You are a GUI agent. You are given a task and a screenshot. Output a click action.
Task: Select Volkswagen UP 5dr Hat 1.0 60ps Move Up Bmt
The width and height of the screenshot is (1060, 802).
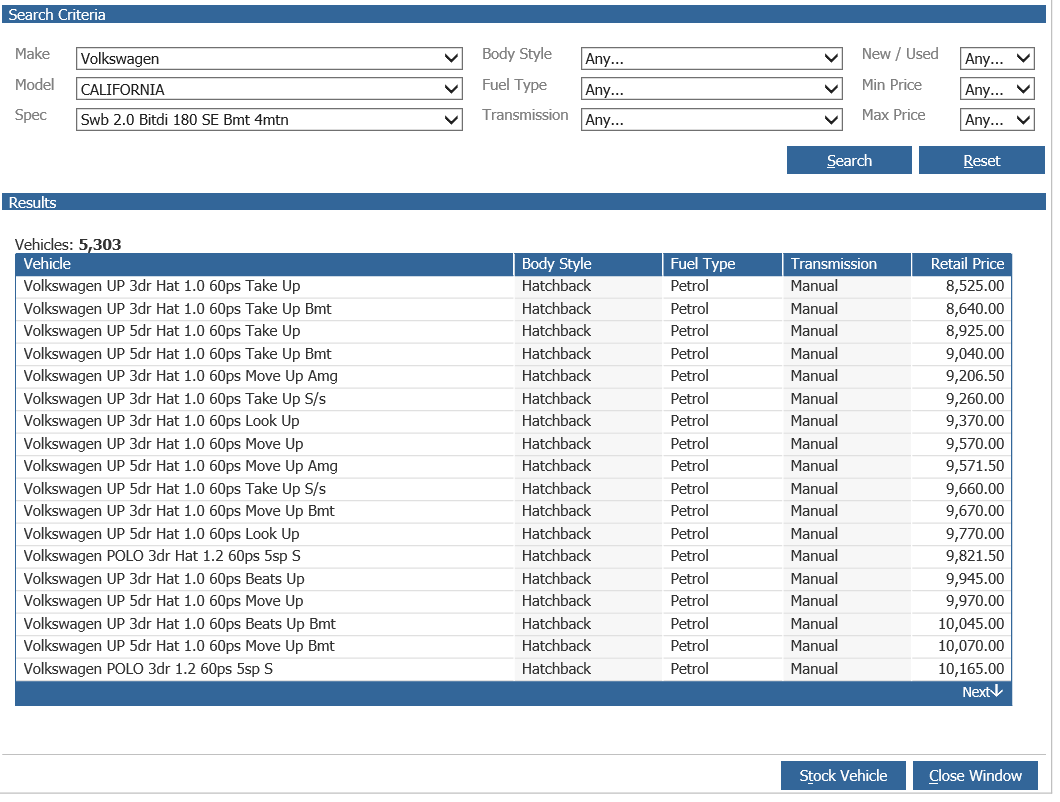click(513, 646)
